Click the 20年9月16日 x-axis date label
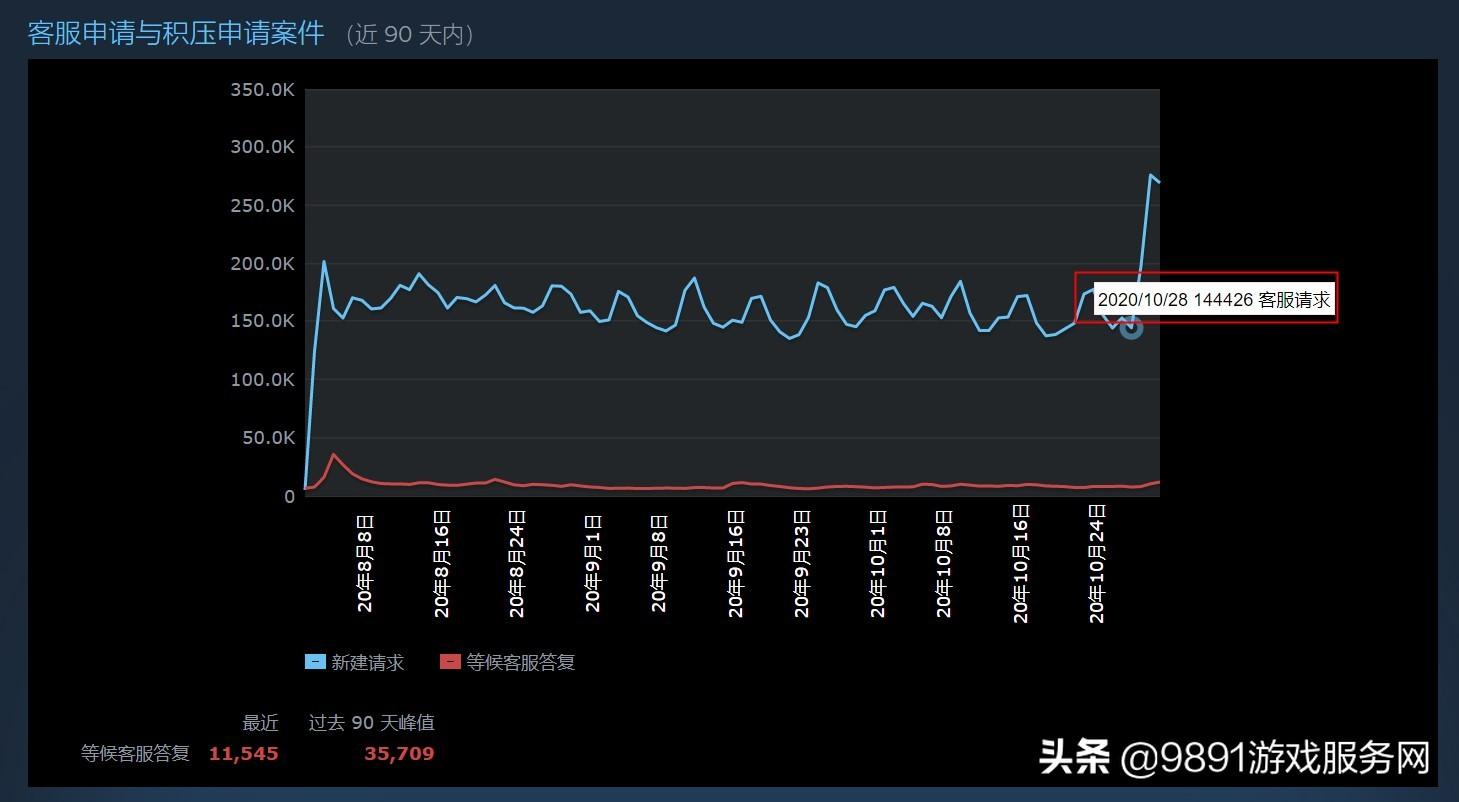The height and width of the screenshot is (802, 1459). [736, 564]
